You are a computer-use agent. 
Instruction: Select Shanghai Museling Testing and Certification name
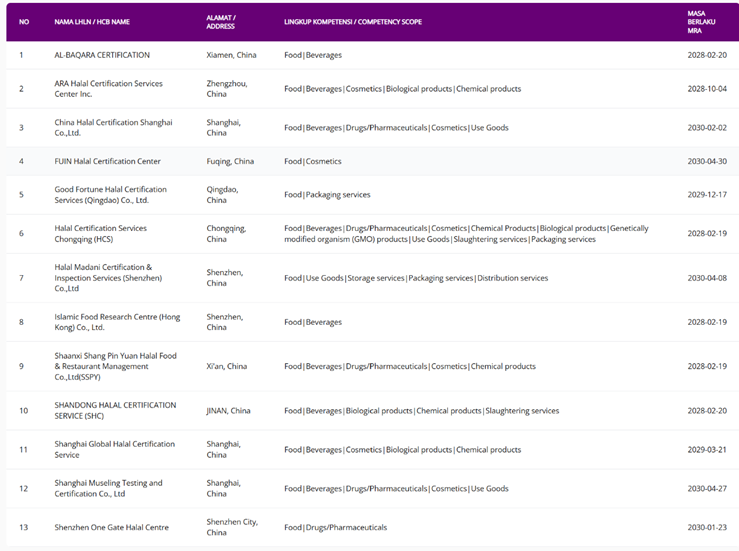pos(108,488)
